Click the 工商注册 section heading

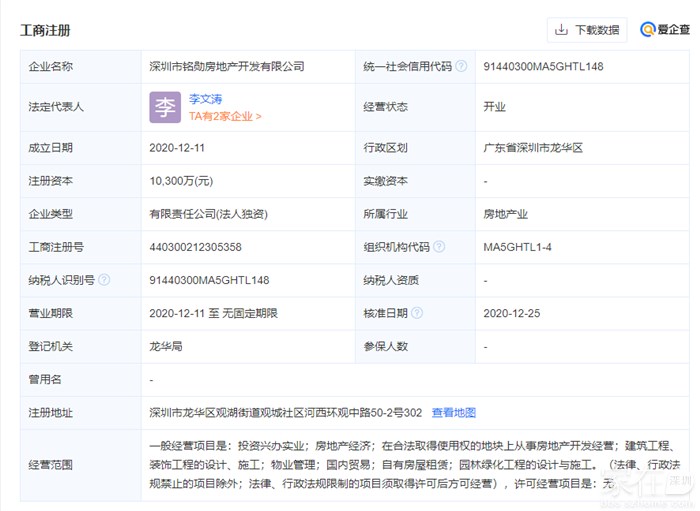tap(45, 30)
